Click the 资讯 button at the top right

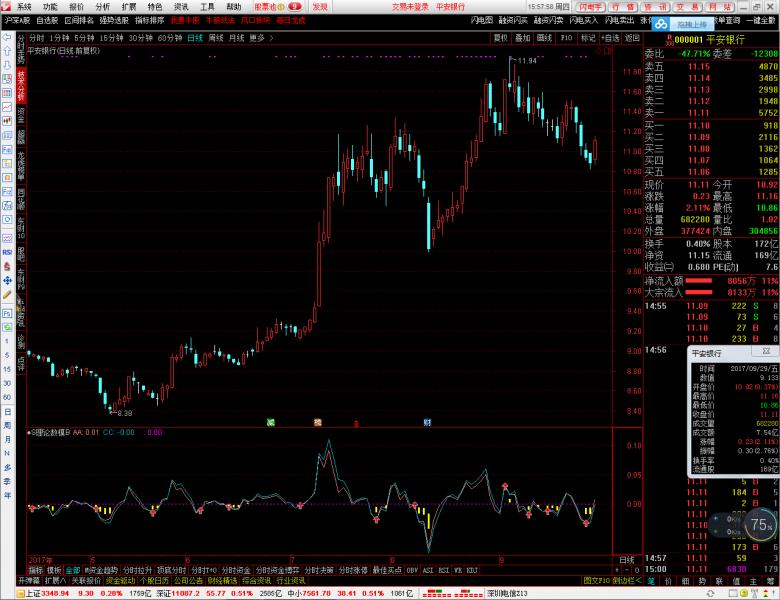tap(655, 7)
